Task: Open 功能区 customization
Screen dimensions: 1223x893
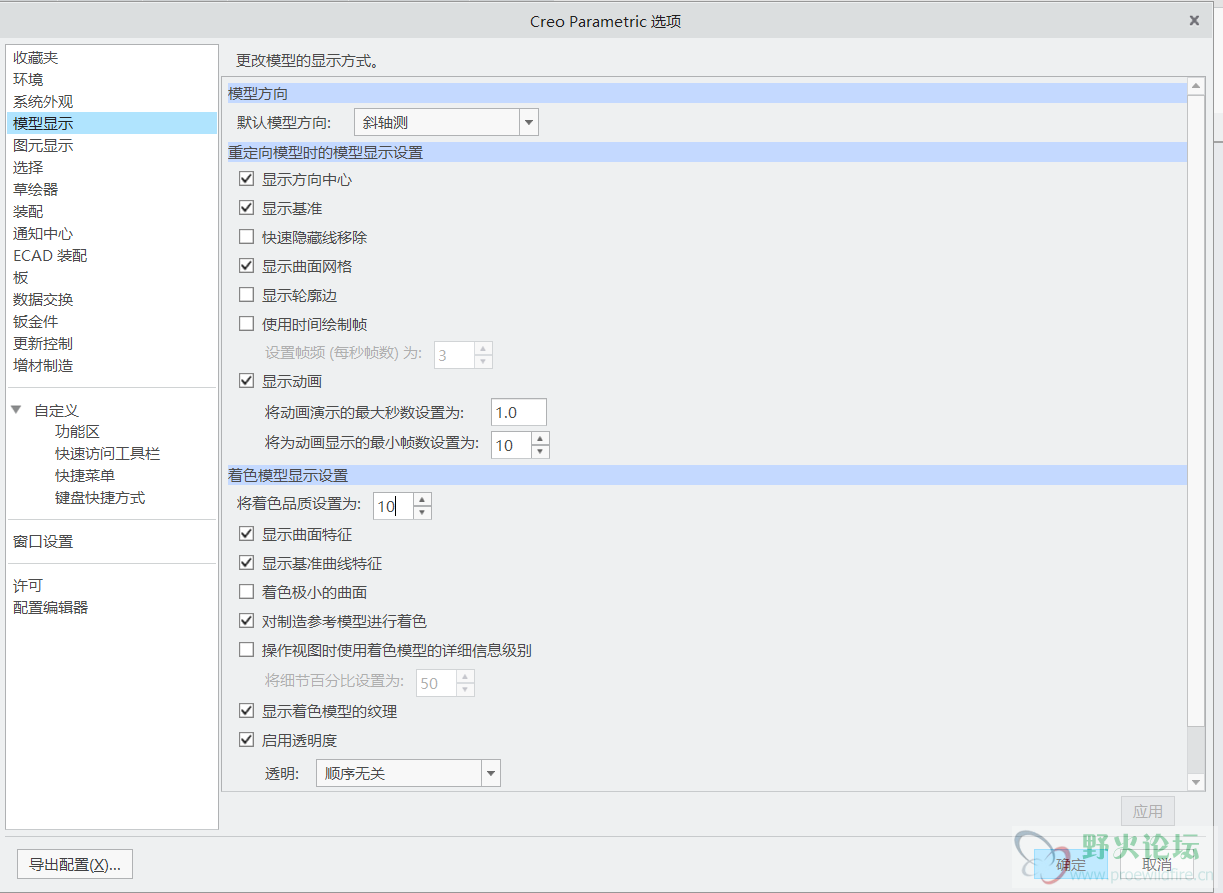Action: click(x=77, y=432)
